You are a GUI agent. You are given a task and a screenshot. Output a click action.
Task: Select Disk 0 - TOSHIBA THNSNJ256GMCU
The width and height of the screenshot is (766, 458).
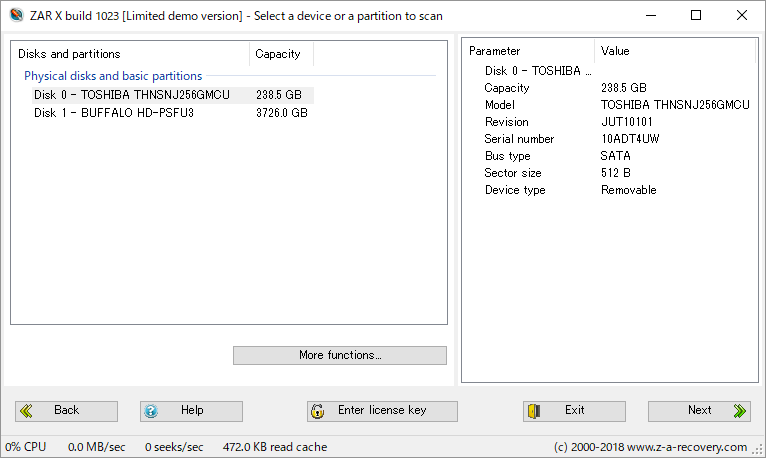point(132,95)
